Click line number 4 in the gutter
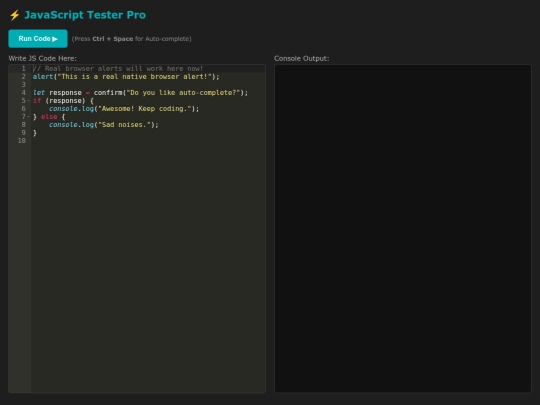The width and height of the screenshot is (540, 405). [23, 93]
